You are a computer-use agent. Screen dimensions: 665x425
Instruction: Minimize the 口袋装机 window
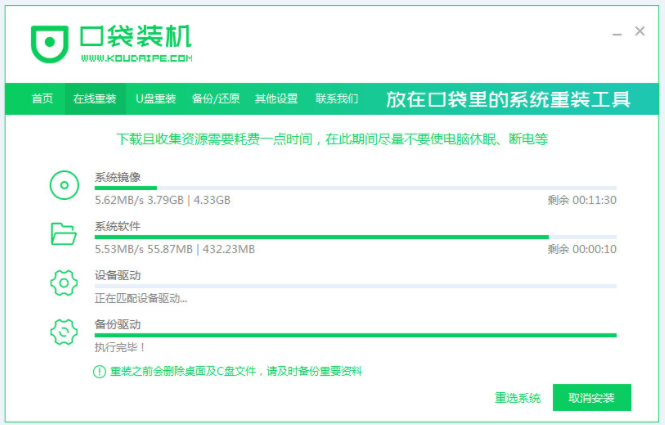(x=617, y=34)
